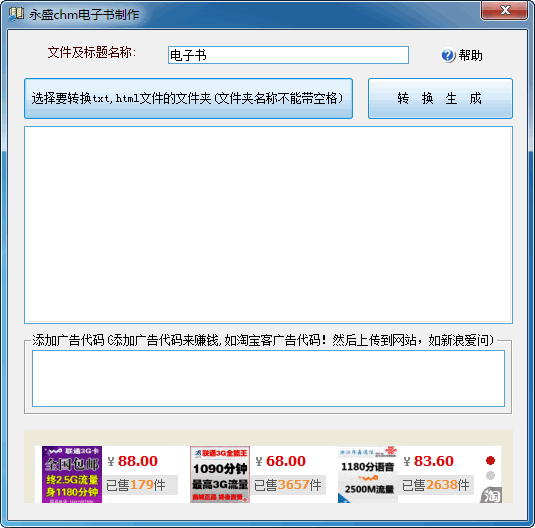Select the 已售3657件 sold count
Viewport: 535px width, 528px height.
[x=288, y=485]
